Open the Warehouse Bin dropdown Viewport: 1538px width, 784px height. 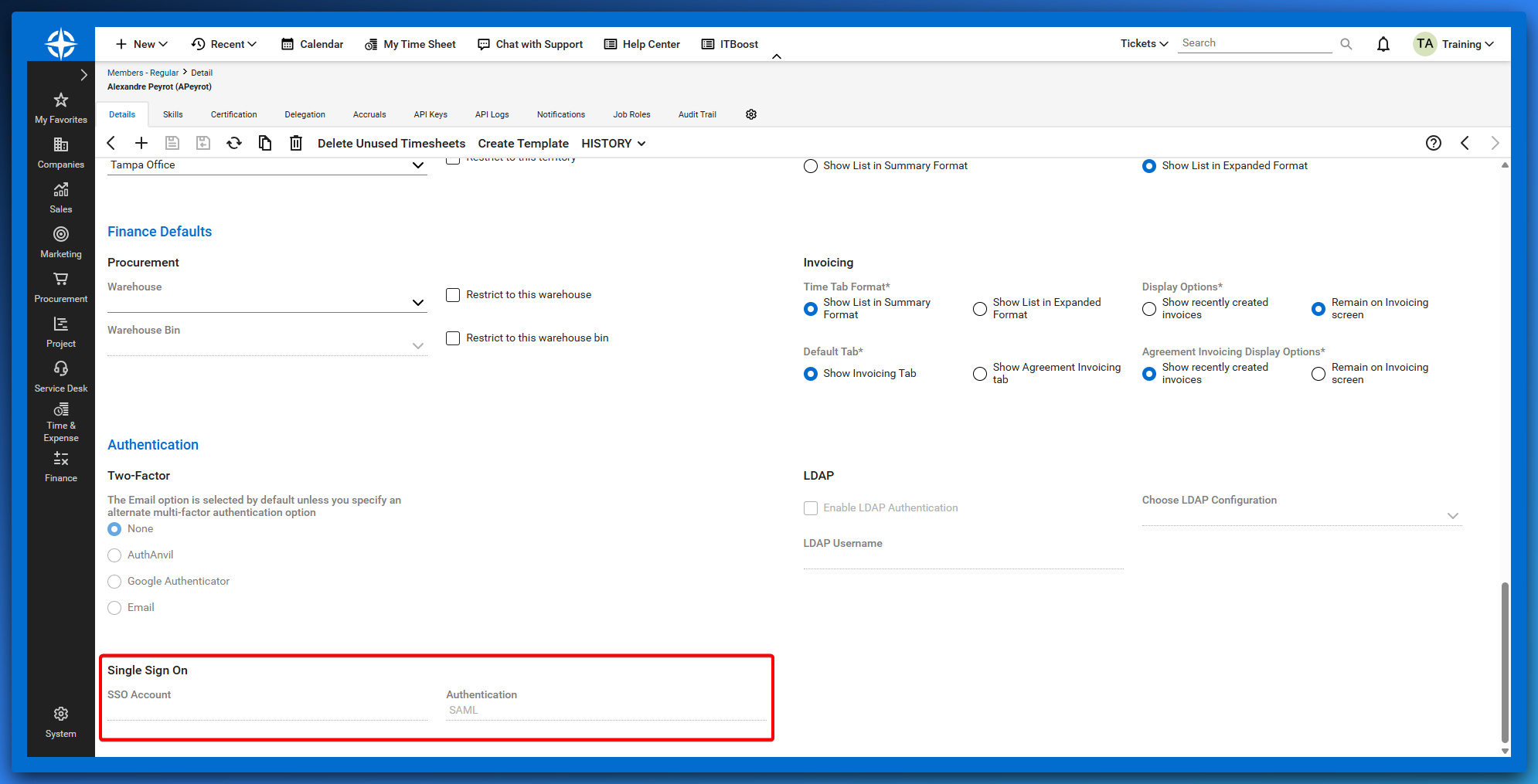tap(267, 346)
